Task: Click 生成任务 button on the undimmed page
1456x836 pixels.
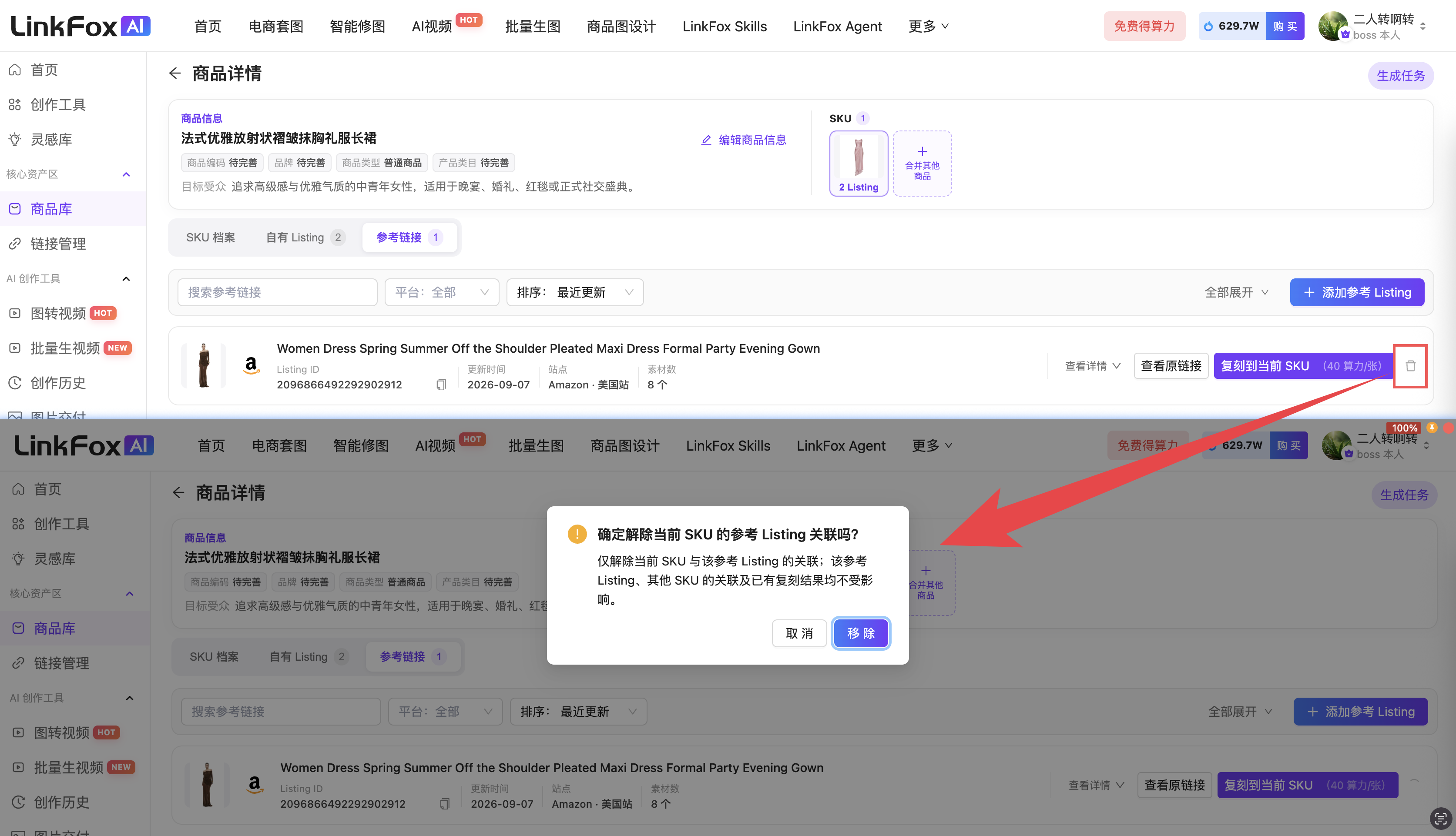Action: point(1400,76)
